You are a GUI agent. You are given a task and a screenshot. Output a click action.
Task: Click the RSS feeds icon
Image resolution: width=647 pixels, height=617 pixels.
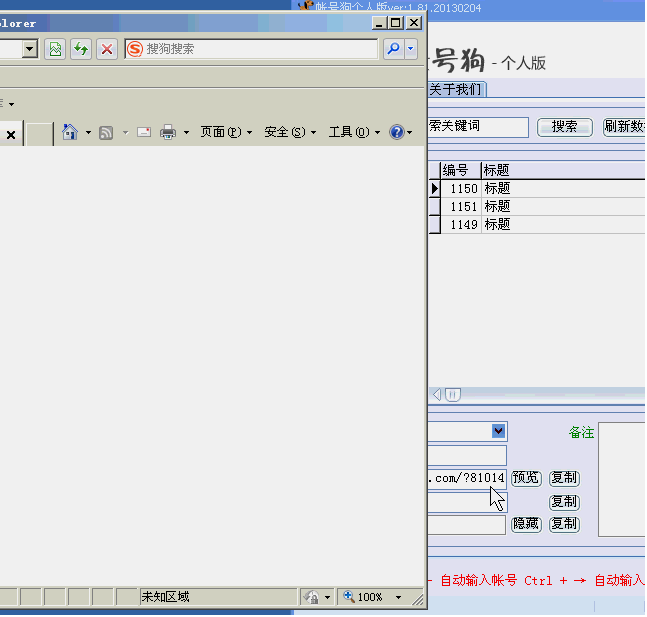(106, 133)
